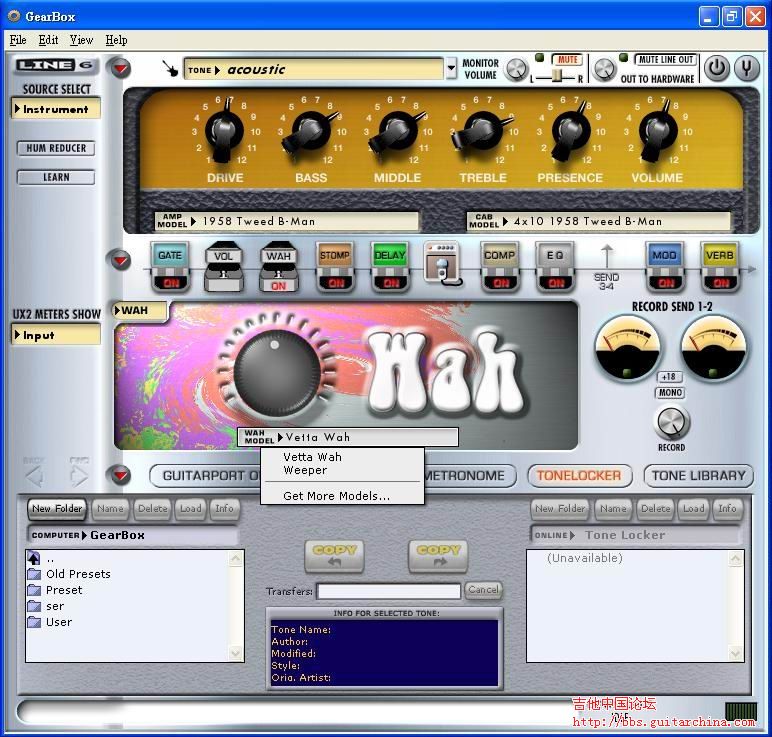Open the Preset folder
Viewport: 772px width, 737px height.
click(x=55, y=590)
